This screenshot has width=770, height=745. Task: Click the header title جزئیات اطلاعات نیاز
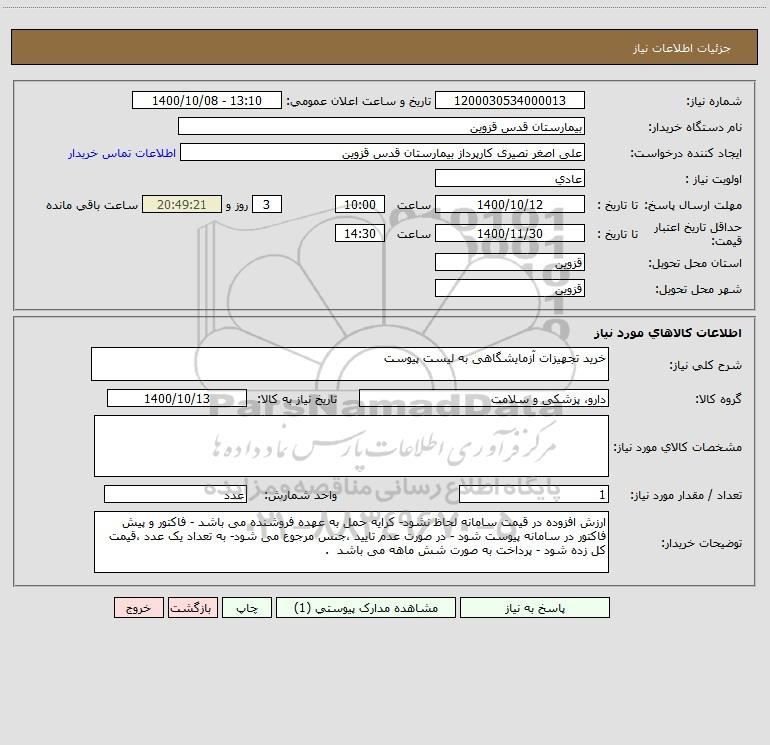pos(682,48)
